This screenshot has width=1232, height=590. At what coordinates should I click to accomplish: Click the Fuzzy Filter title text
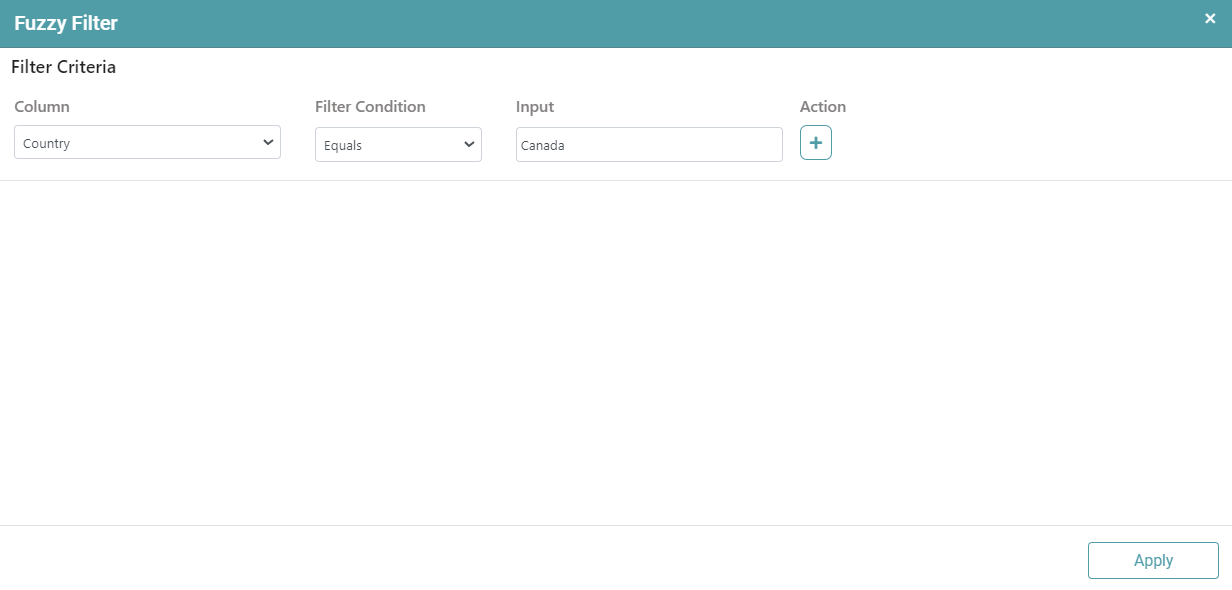(x=66, y=23)
